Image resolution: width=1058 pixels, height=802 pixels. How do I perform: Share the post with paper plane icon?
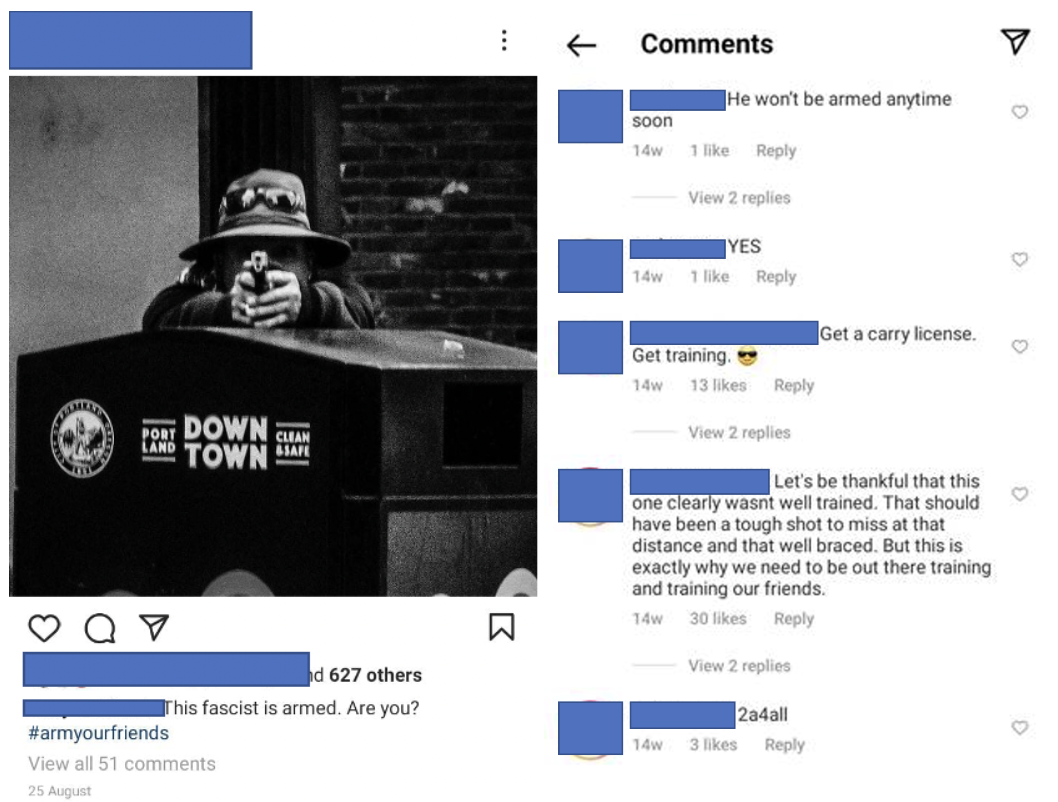coord(153,627)
